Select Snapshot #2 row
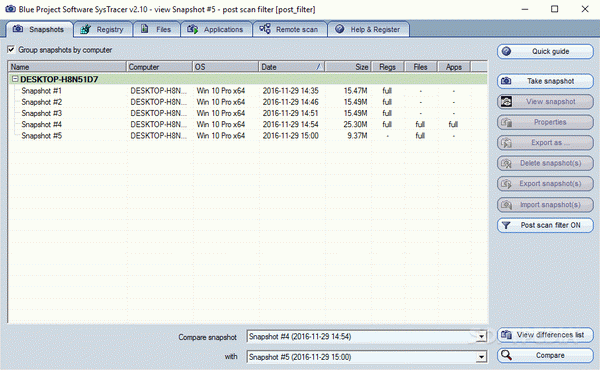600x370 pixels. click(x=247, y=102)
